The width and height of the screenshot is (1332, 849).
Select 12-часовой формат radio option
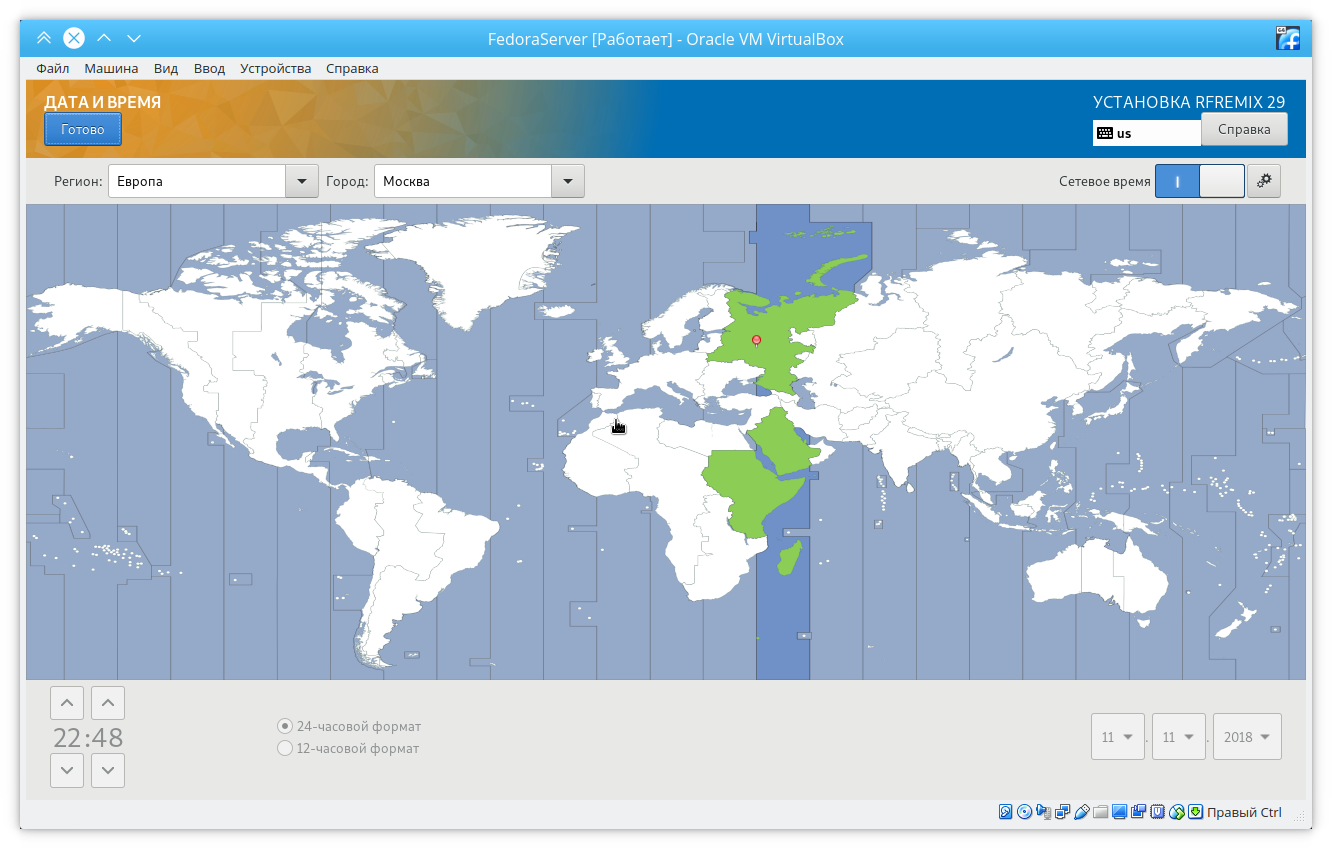285,748
